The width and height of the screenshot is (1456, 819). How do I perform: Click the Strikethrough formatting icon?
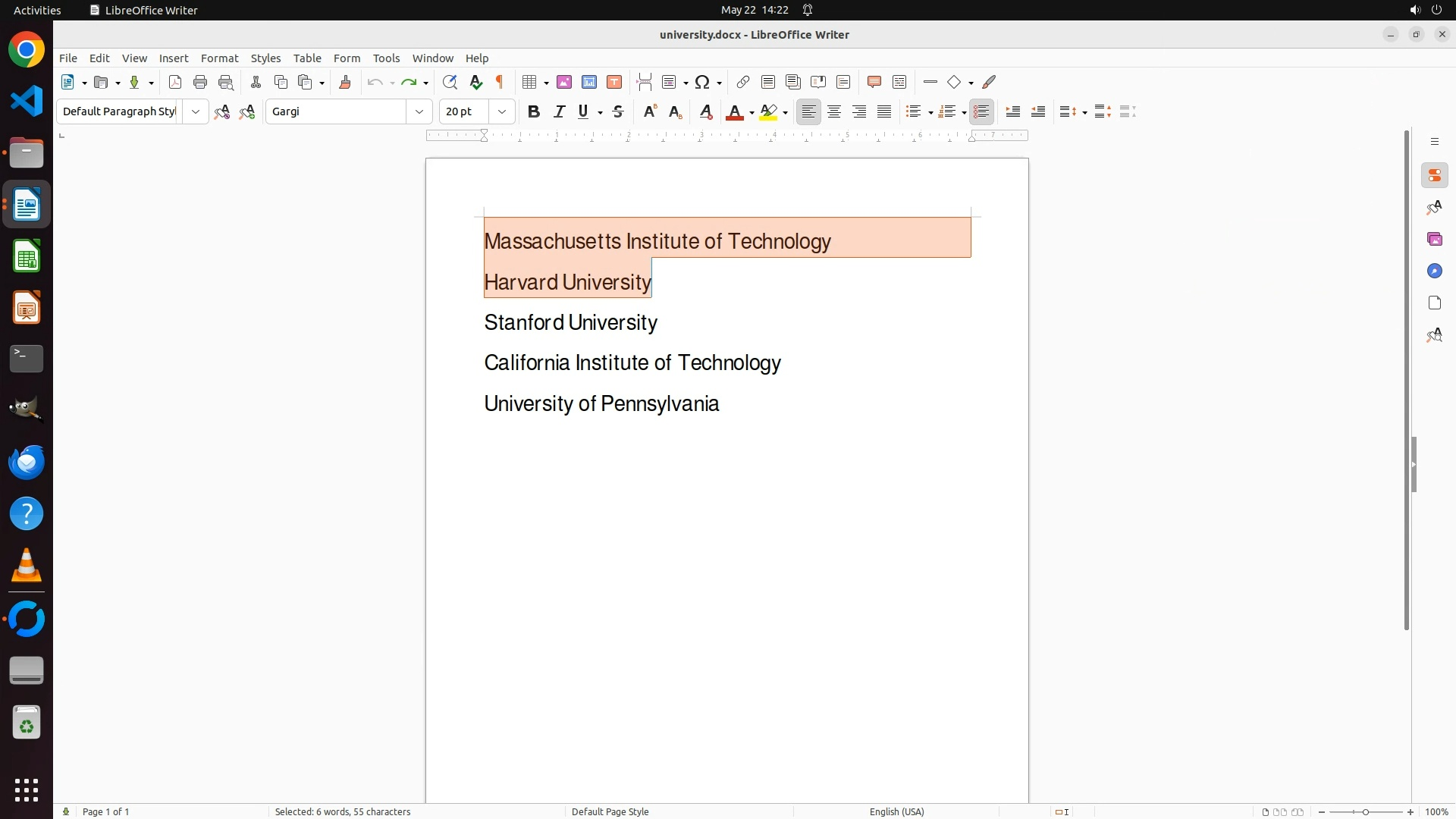point(618,111)
